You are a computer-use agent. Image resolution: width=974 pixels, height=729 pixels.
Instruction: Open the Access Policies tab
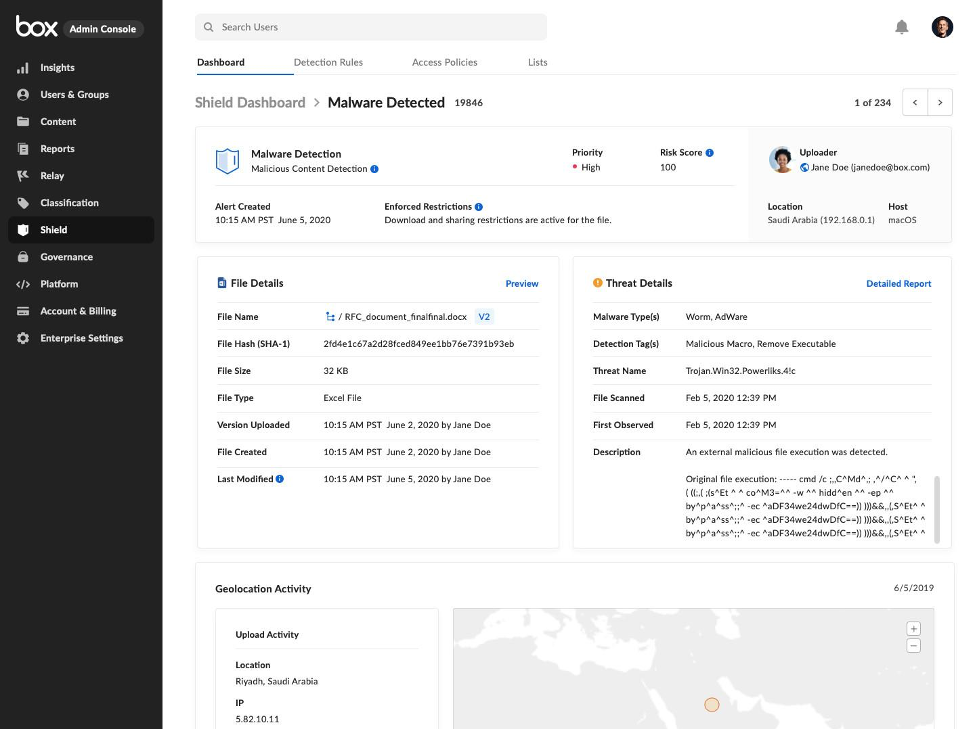[444, 62]
